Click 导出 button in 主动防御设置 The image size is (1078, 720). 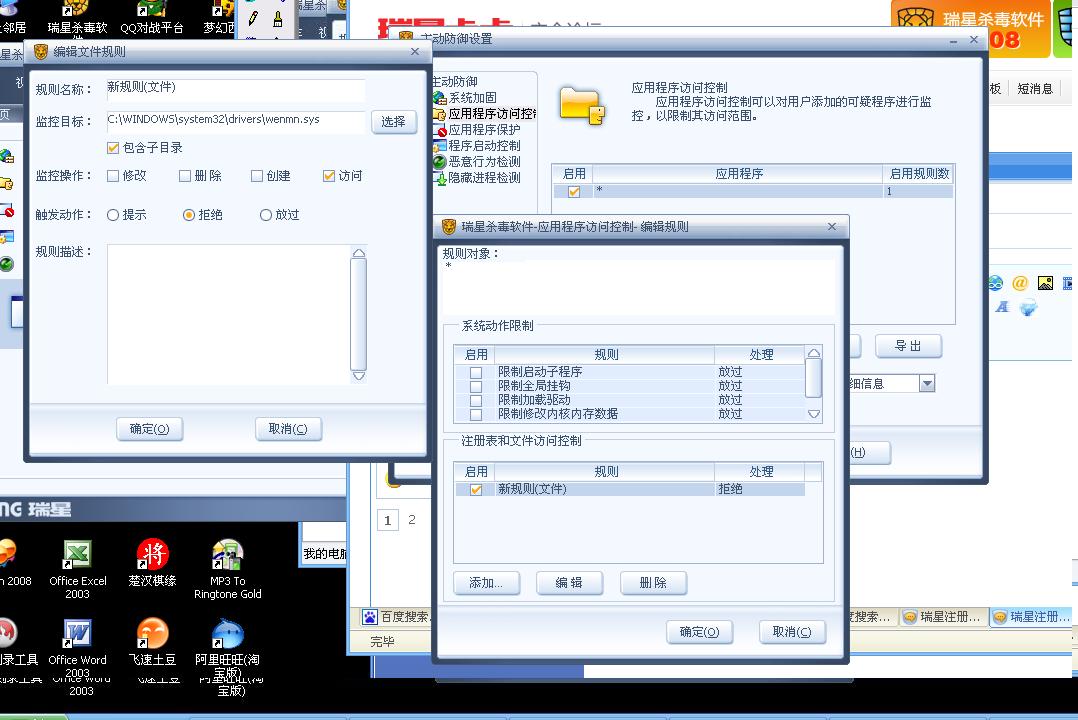click(x=908, y=346)
